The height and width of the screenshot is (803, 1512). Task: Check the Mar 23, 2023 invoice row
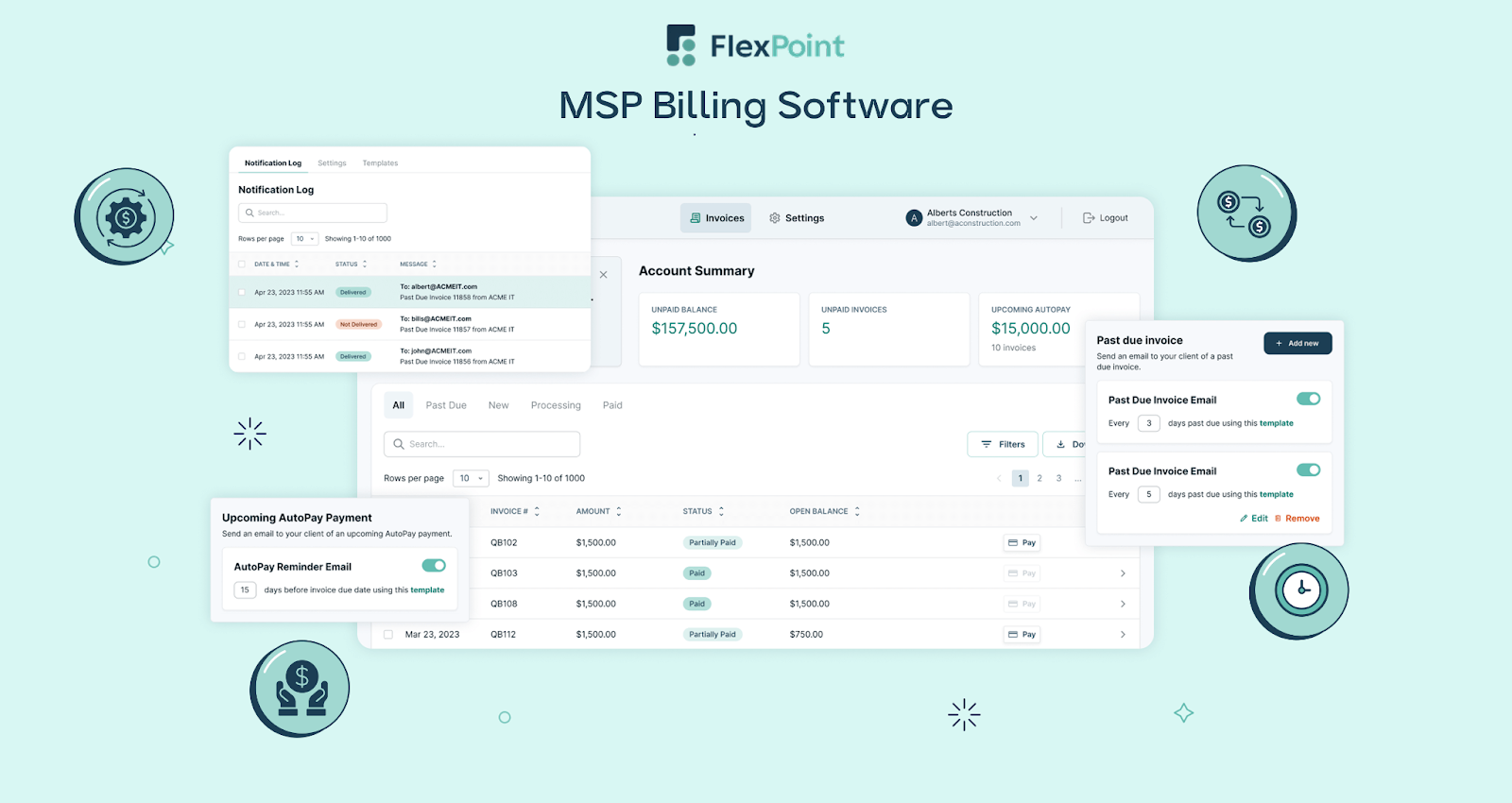(388, 635)
